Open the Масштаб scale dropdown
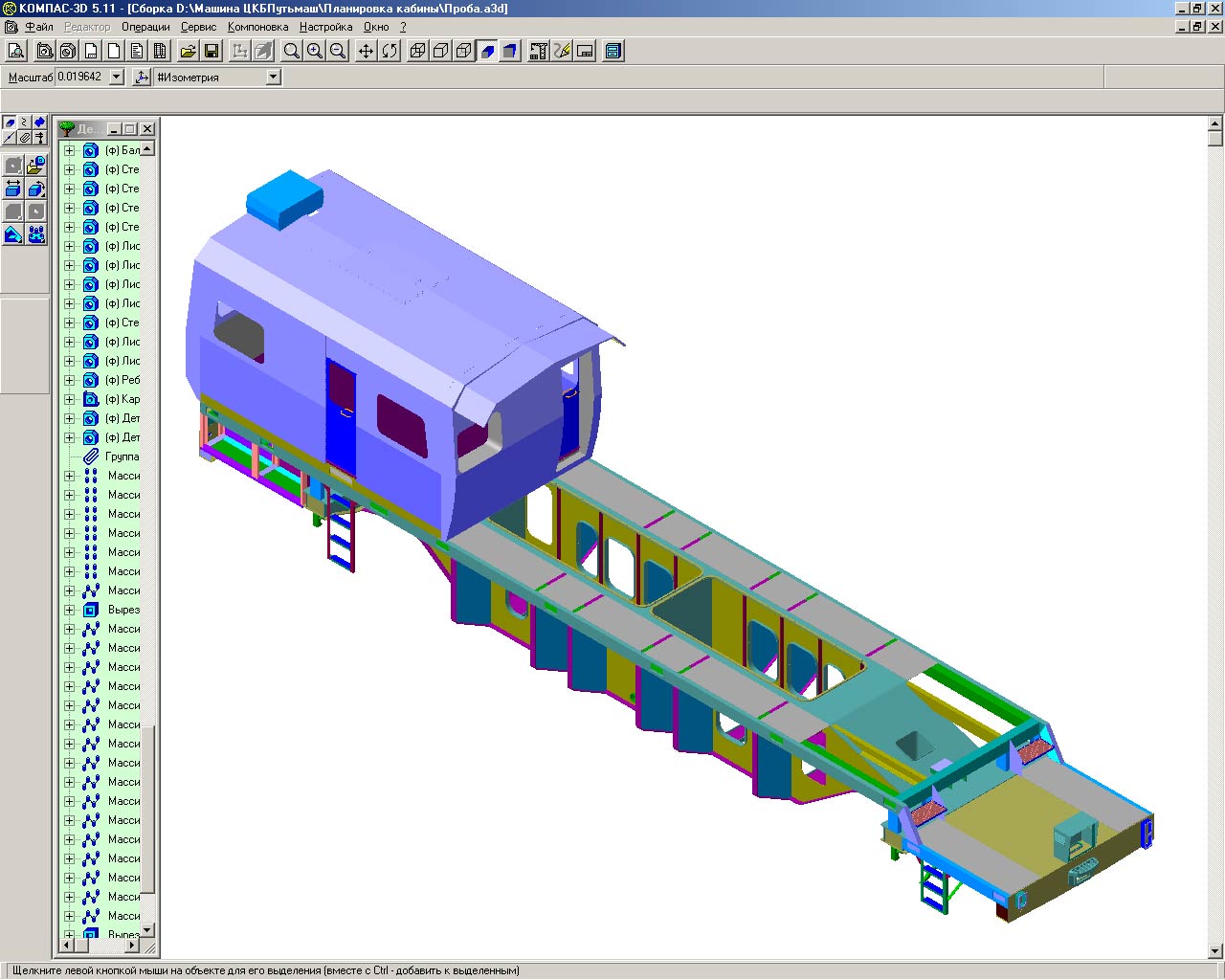This screenshot has height=980, width=1225. pos(117,78)
